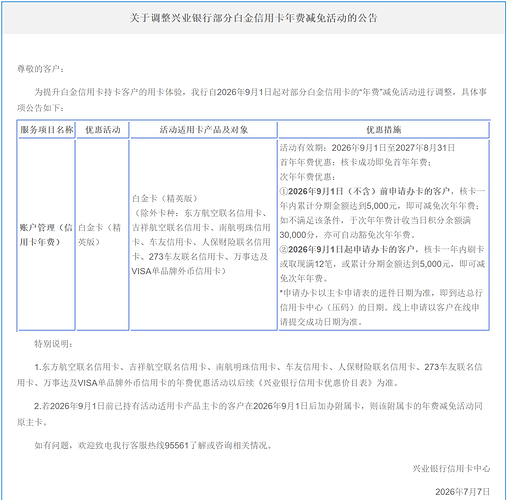Click the date 2026年7月7日
The height and width of the screenshot is (500, 507).
click(x=463, y=492)
